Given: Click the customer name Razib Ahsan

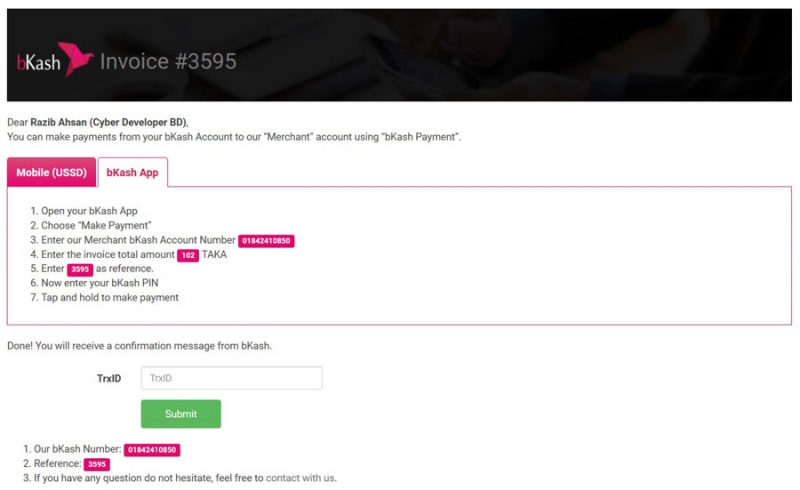Looking at the screenshot, I should coord(56,122).
